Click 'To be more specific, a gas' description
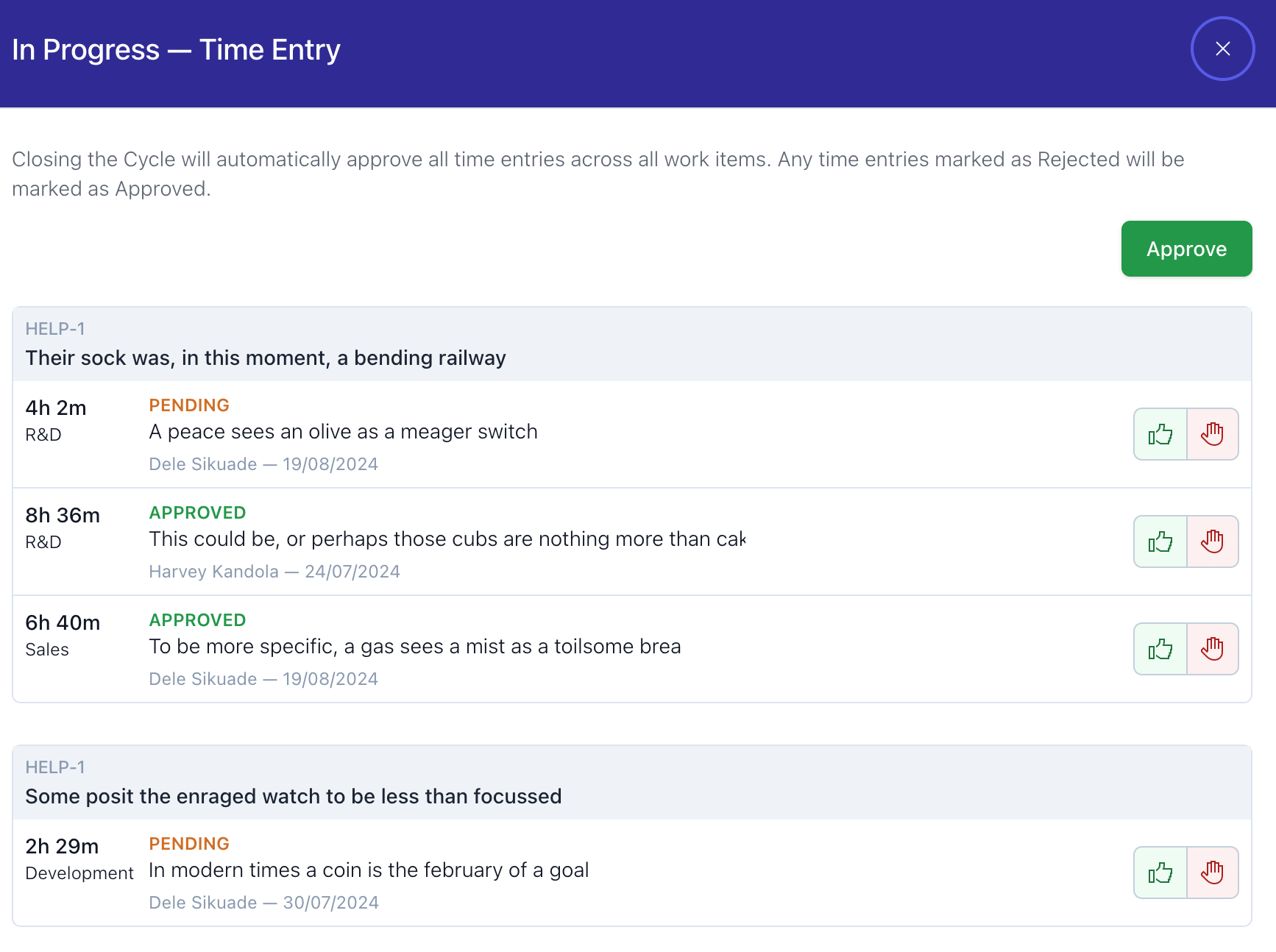The width and height of the screenshot is (1276, 952). tap(414, 647)
